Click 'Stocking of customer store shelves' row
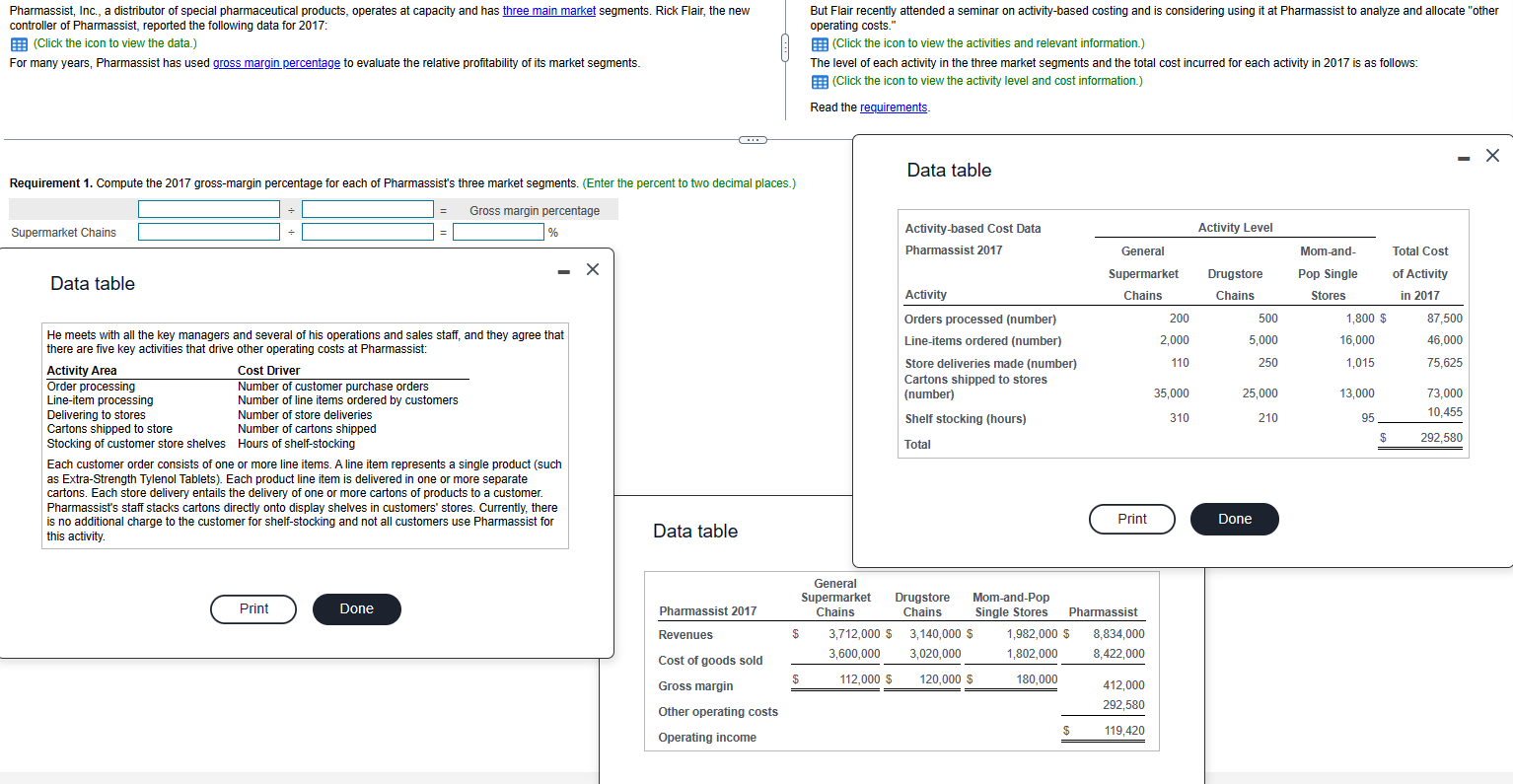 tap(136, 444)
